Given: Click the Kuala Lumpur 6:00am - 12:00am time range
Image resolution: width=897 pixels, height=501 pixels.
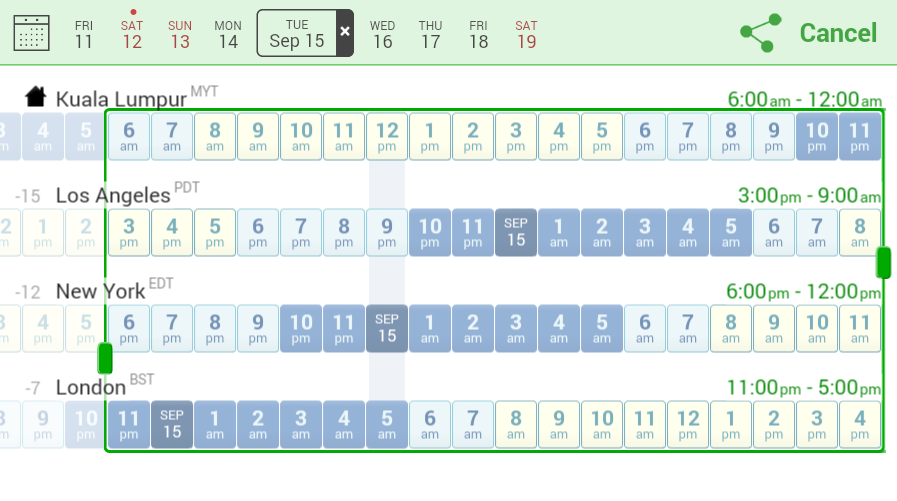Looking at the screenshot, I should pyautogui.click(x=804, y=100).
